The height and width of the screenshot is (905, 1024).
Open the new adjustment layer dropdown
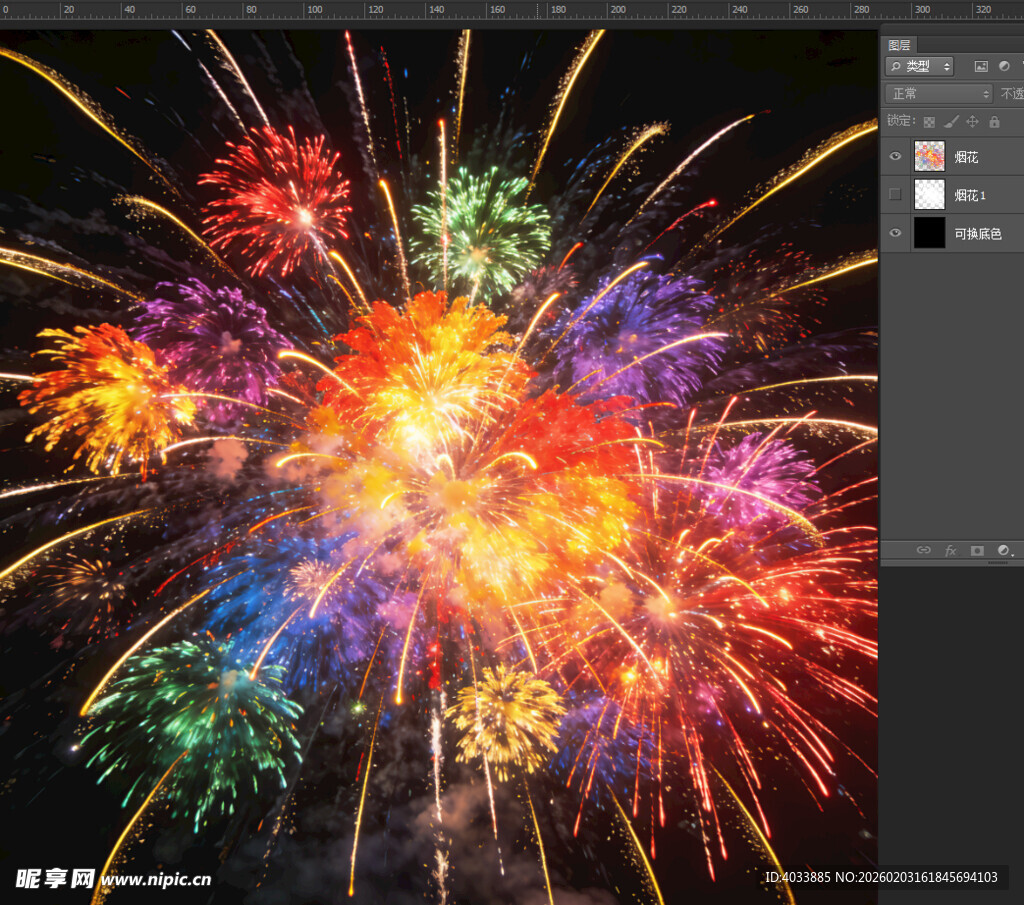[1004, 550]
